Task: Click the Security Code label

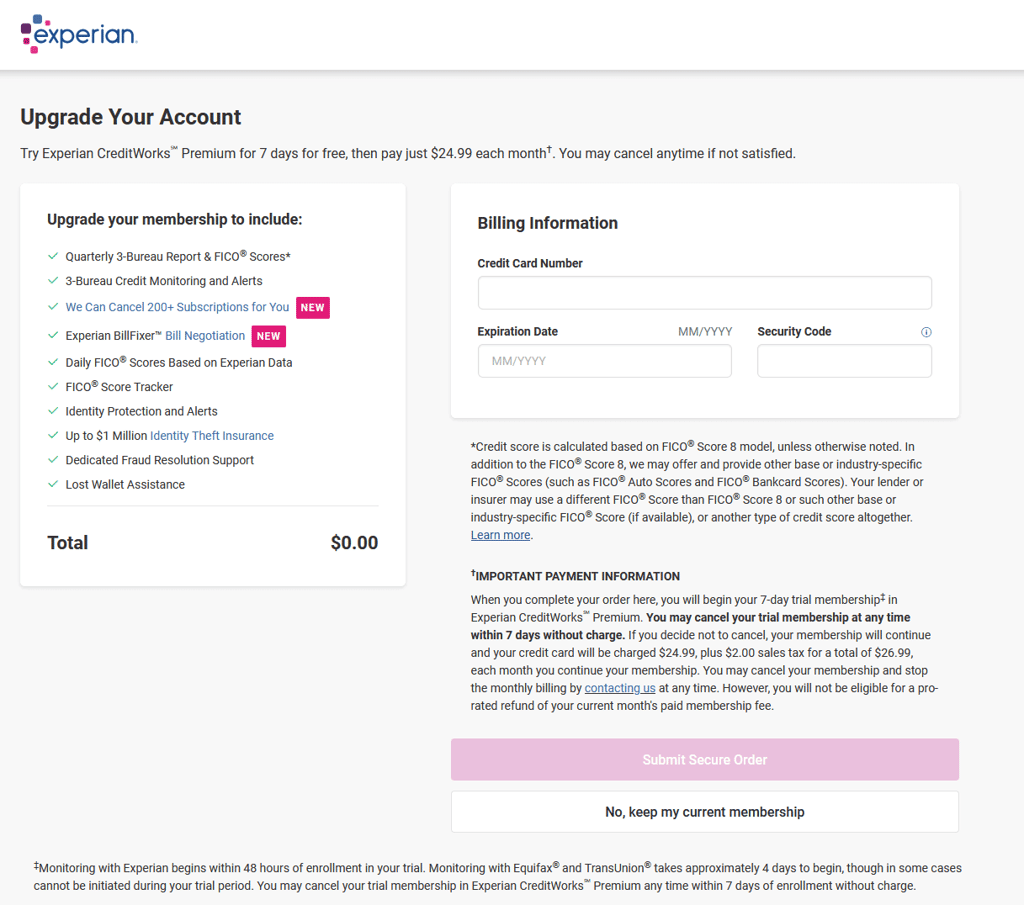Action: [794, 331]
